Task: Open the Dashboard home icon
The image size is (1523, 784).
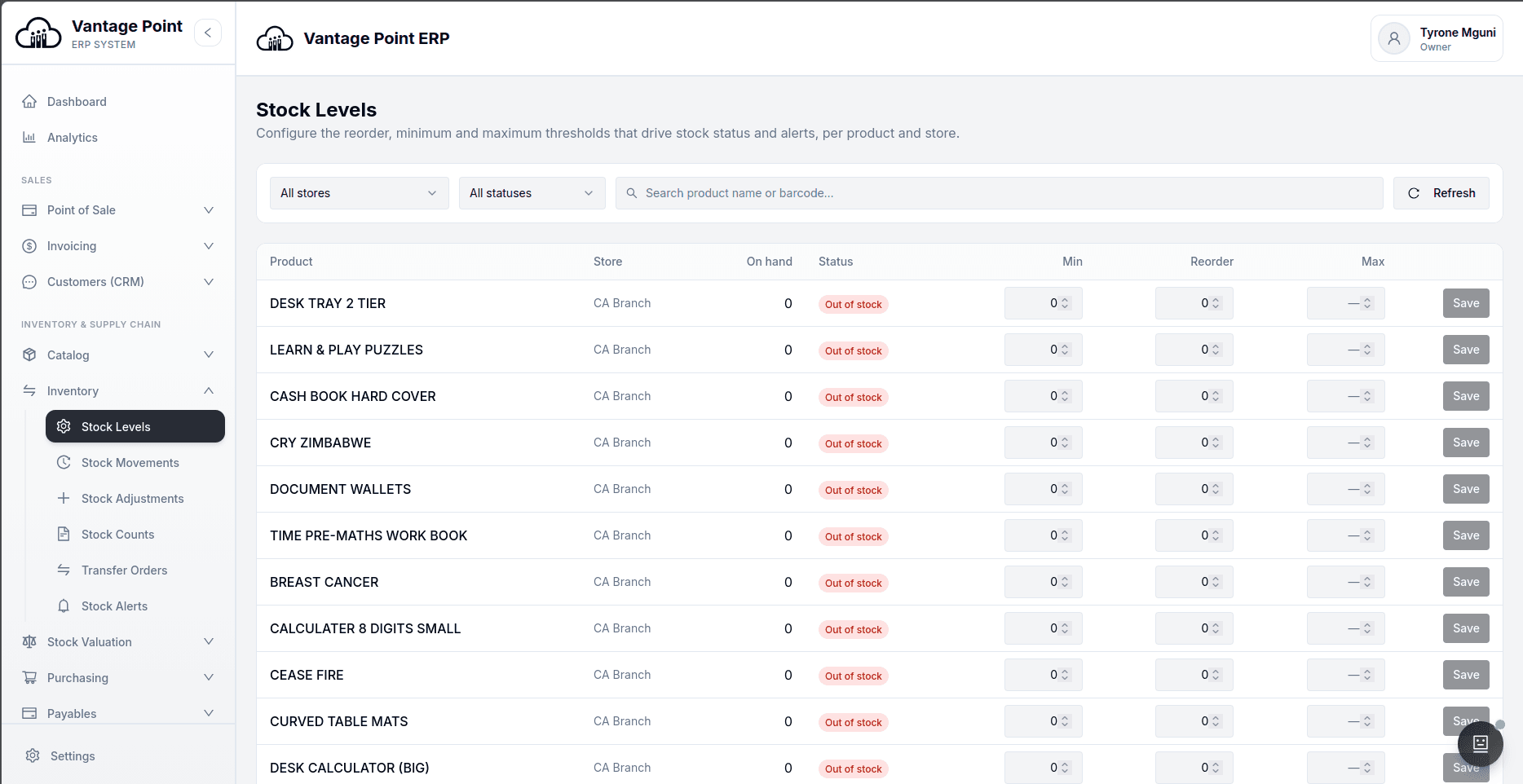Action: tap(29, 102)
